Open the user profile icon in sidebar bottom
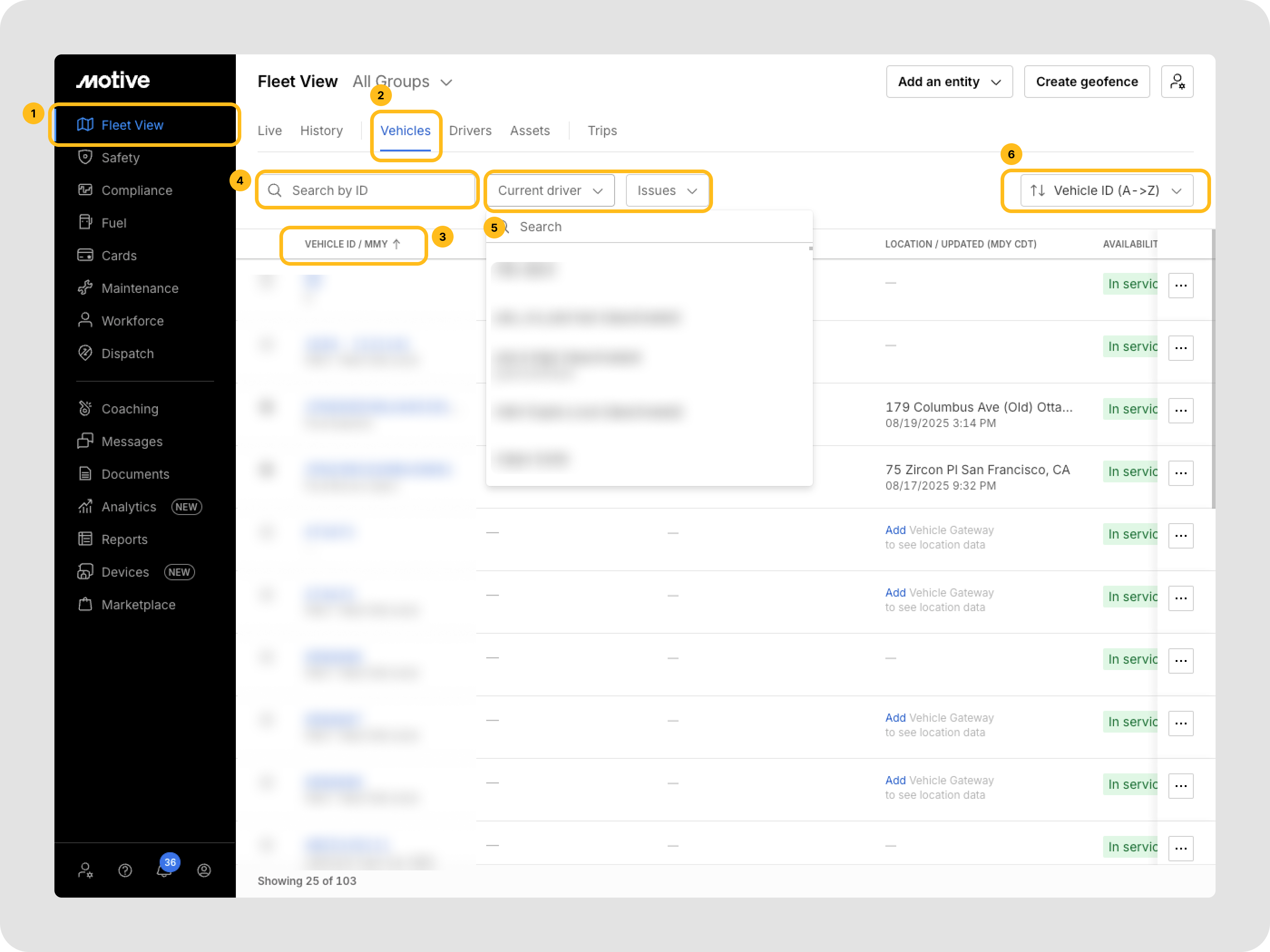Image resolution: width=1270 pixels, height=952 pixels. pos(204,870)
